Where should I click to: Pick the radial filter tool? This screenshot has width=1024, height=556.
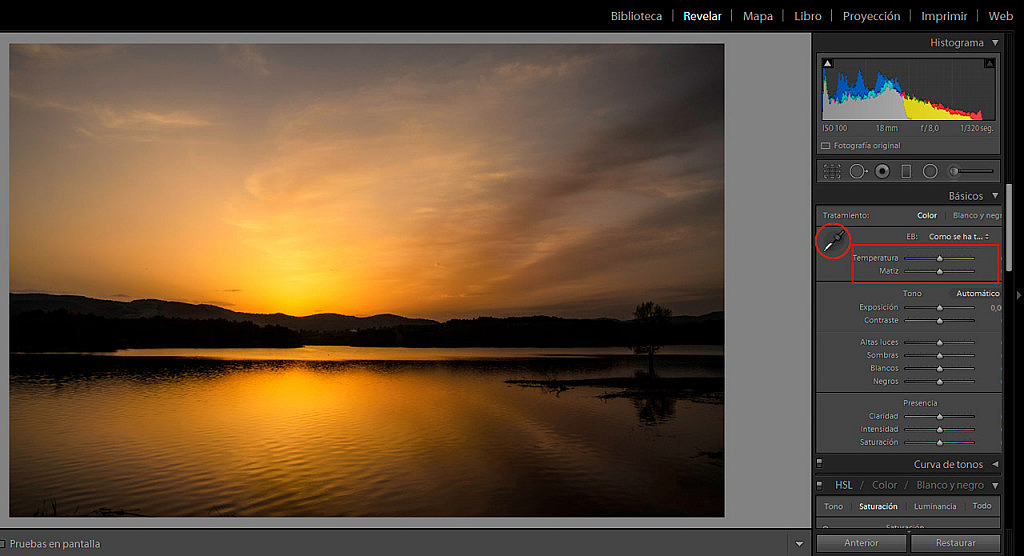(930, 171)
